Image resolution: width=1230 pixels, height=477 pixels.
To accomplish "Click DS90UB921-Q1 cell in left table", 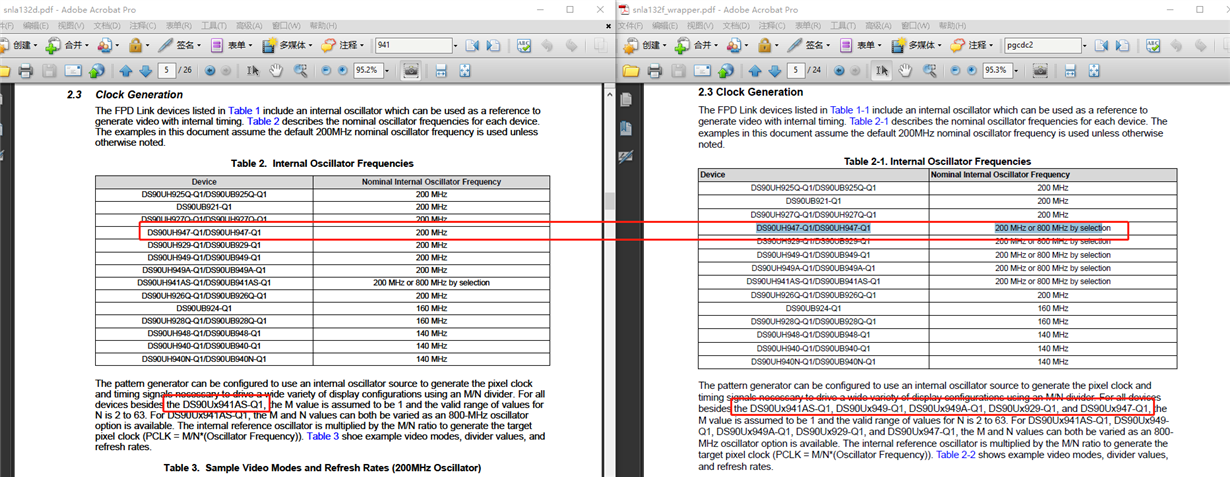I will coord(204,207).
